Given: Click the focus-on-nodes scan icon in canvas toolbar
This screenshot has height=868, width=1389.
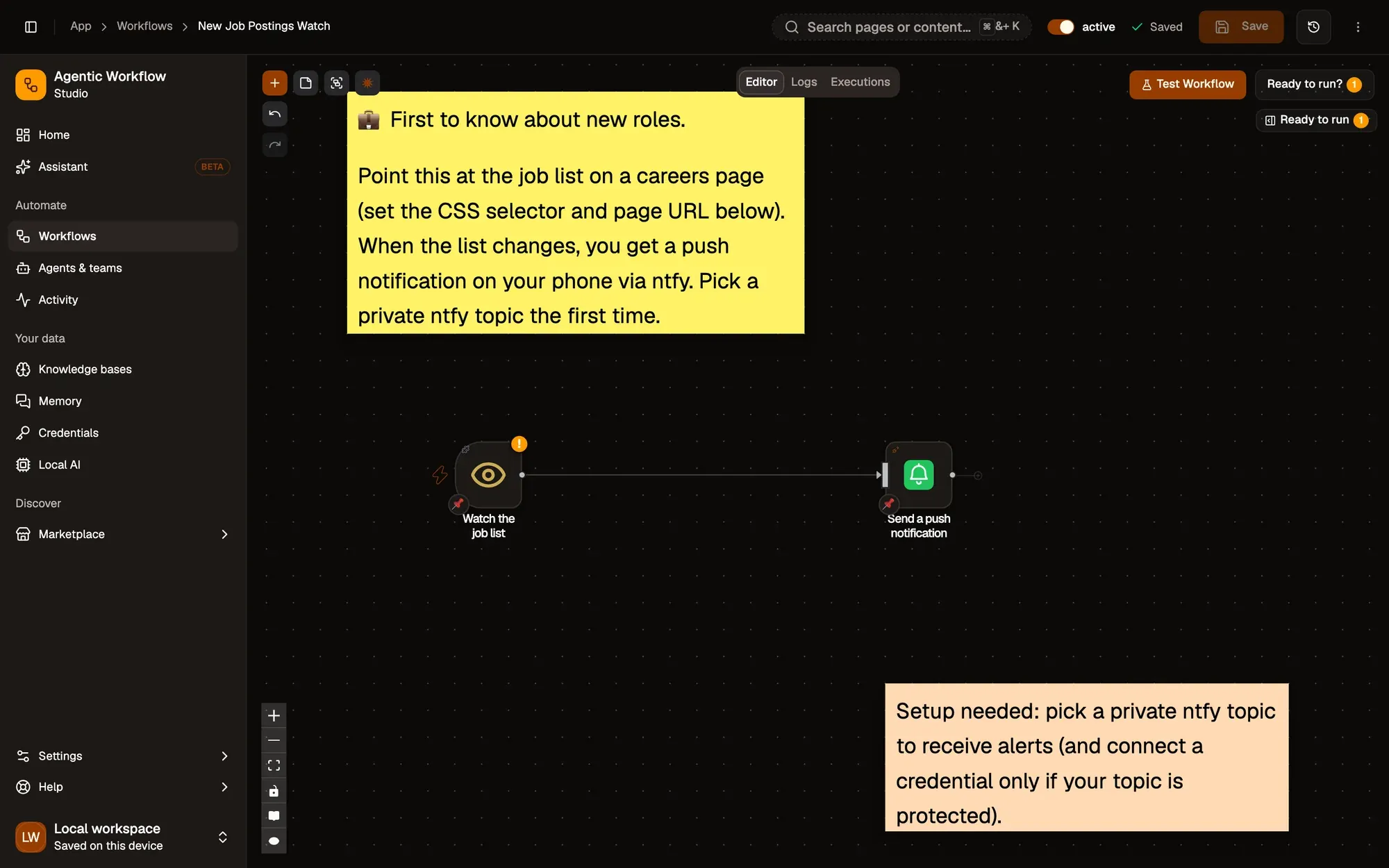Looking at the screenshot, I should 336,83.
